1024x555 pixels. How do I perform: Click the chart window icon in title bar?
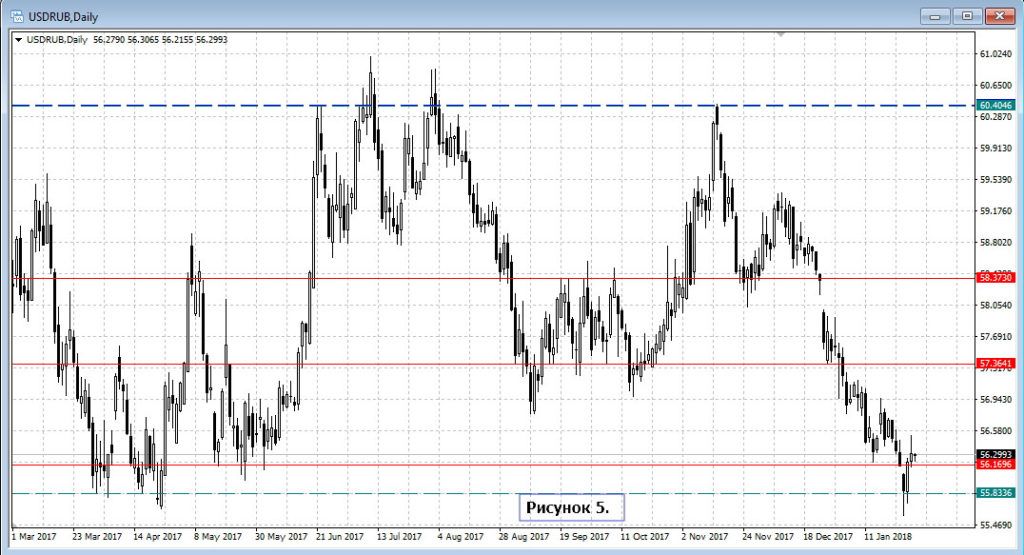[x=16, y=15]
